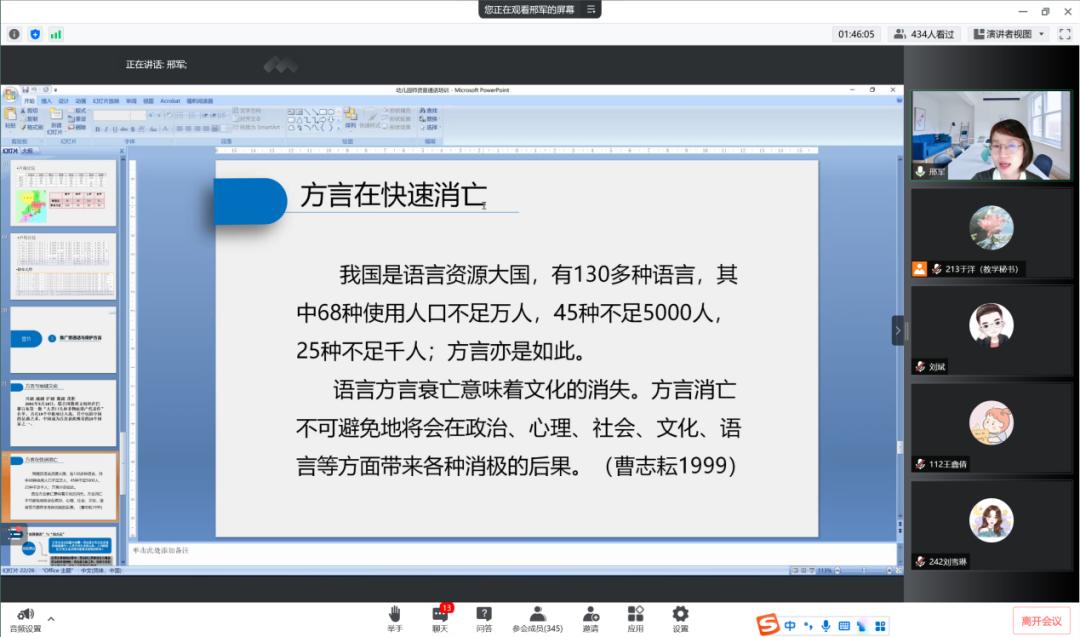Open meeting settings gear icon

(x=680, y=615)
